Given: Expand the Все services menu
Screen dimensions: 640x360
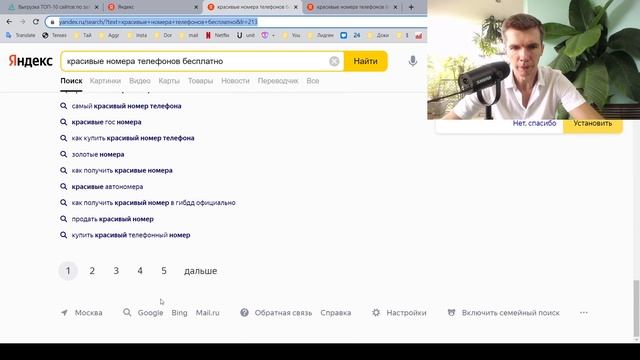Looking at the screenshot, I should click(313, 81).
